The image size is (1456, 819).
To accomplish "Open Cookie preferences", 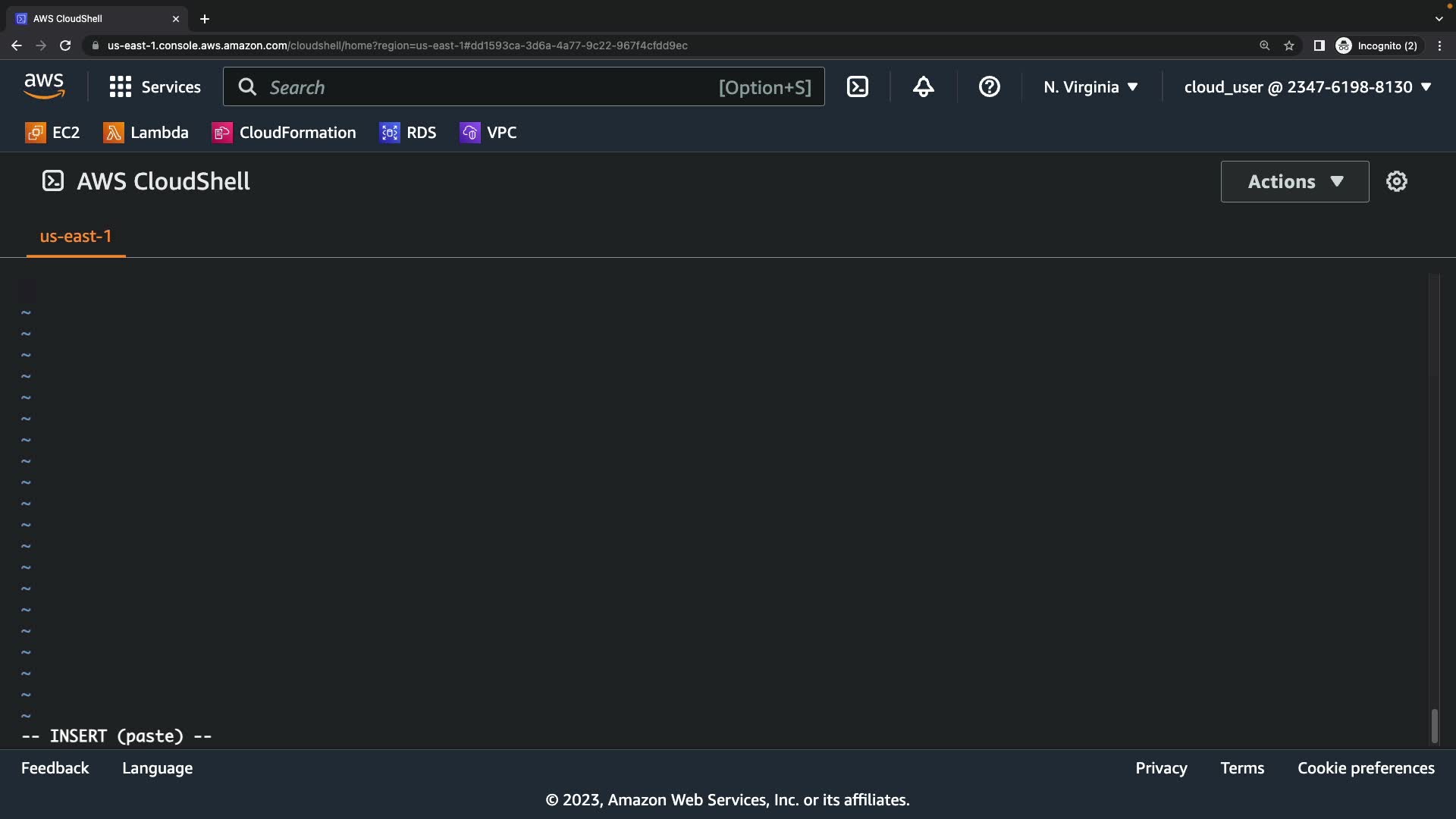I will point(1366,768).
